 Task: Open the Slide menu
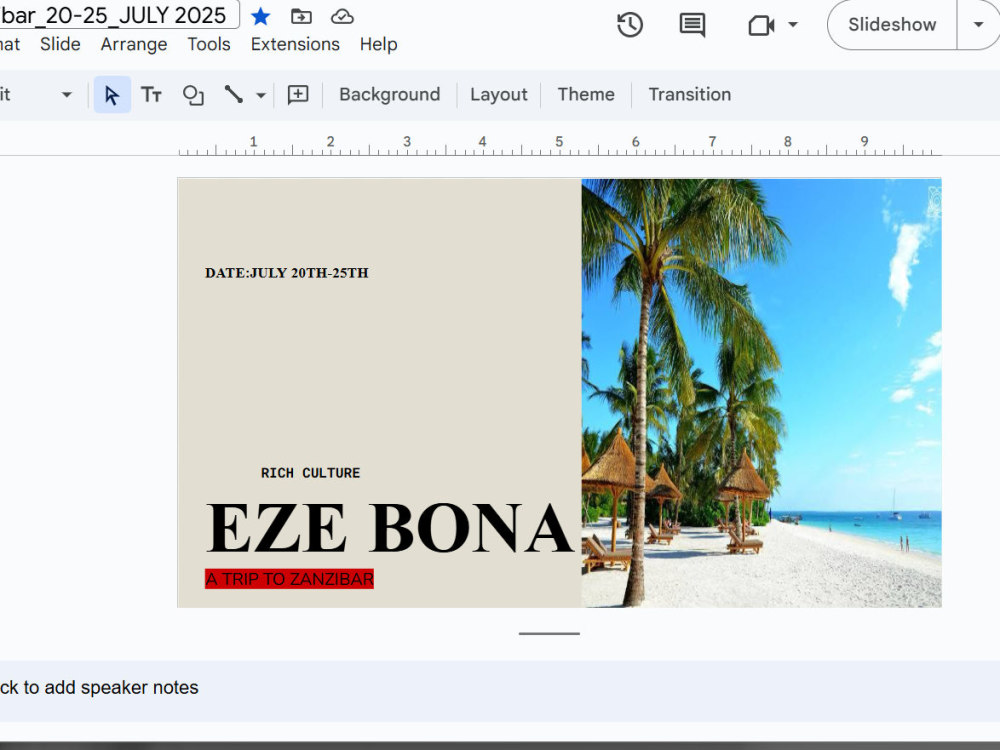click(x=60, y=44)
